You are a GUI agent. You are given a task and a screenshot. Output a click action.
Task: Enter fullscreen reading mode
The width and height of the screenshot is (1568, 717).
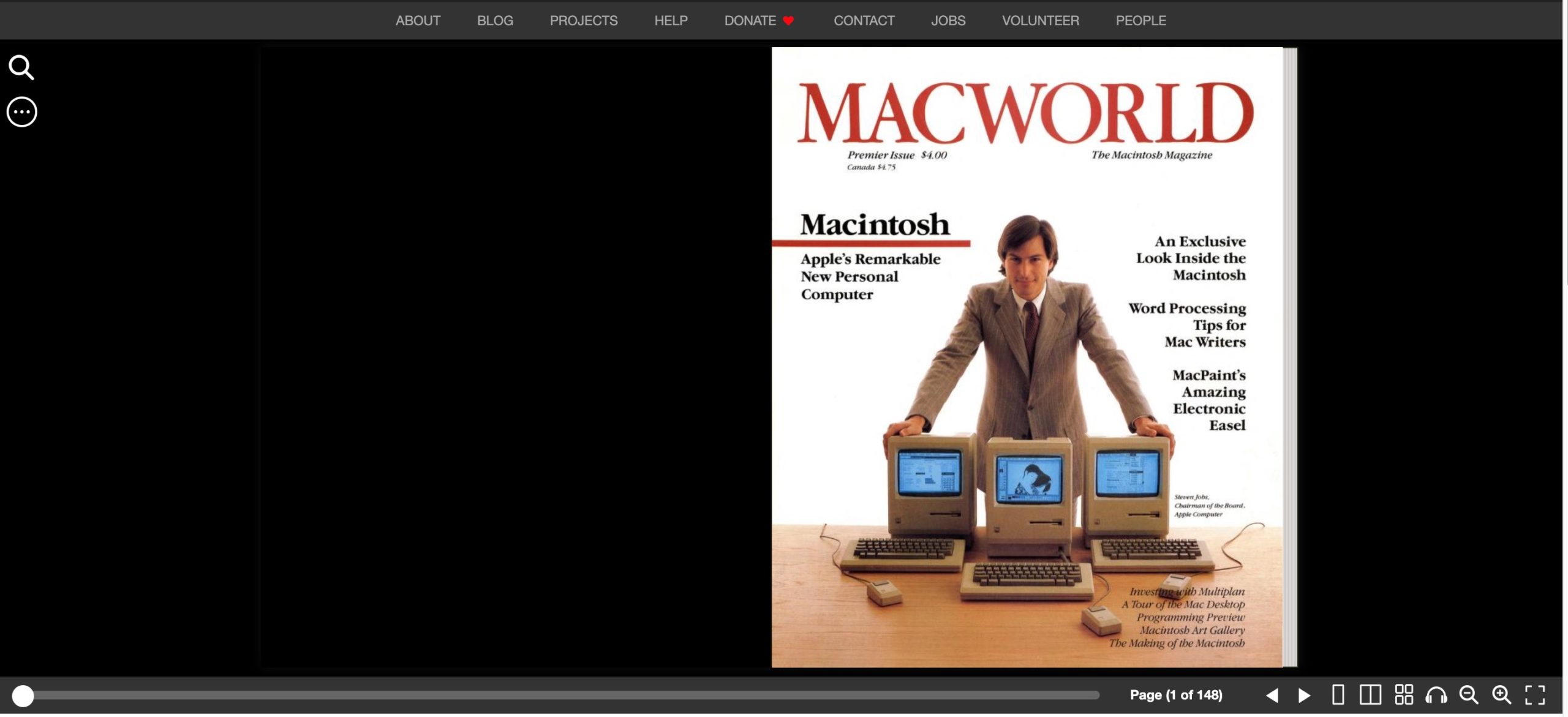[1535, 695]
